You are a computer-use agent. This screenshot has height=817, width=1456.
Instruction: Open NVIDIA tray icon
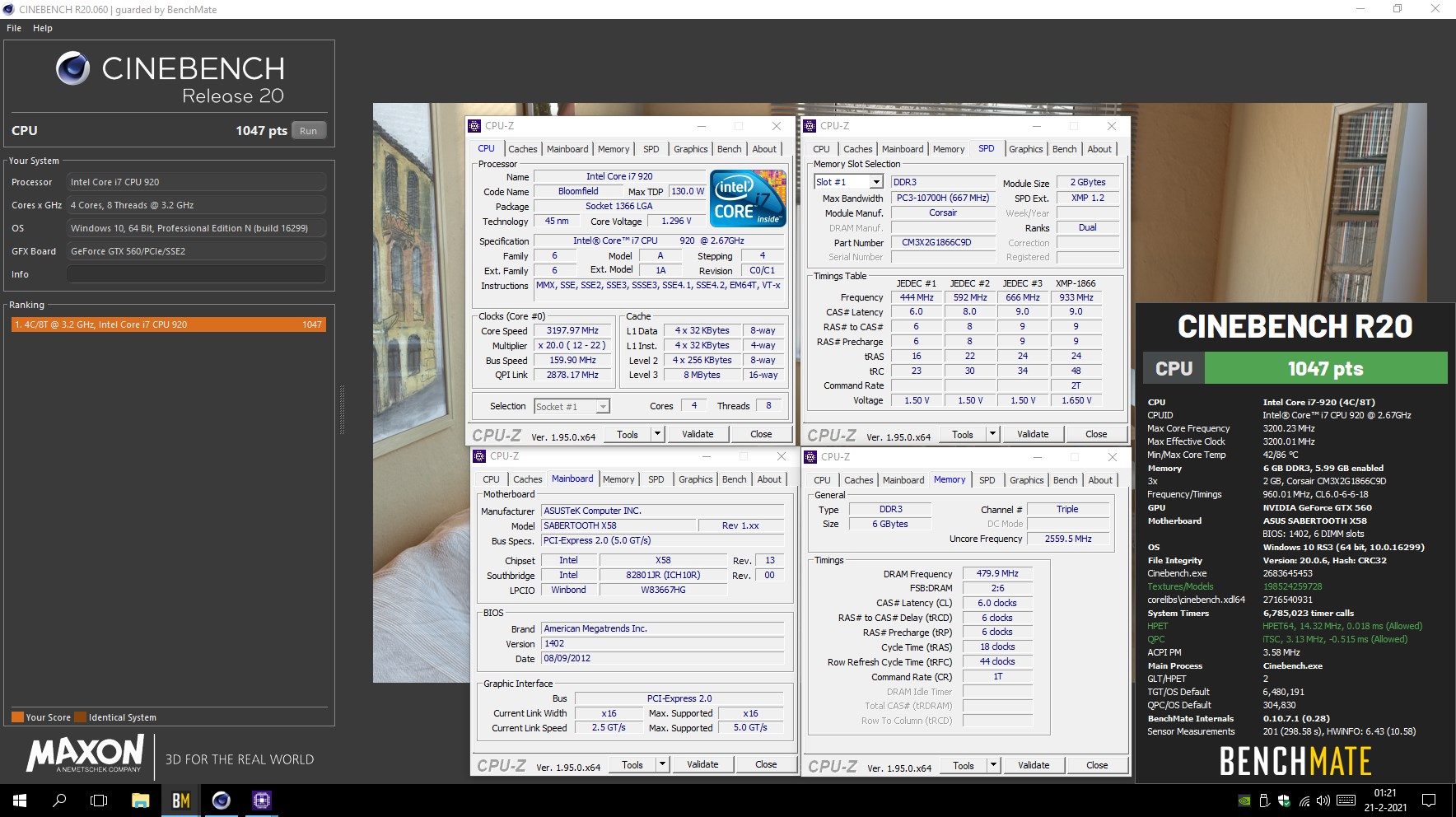coord(1244,801)
